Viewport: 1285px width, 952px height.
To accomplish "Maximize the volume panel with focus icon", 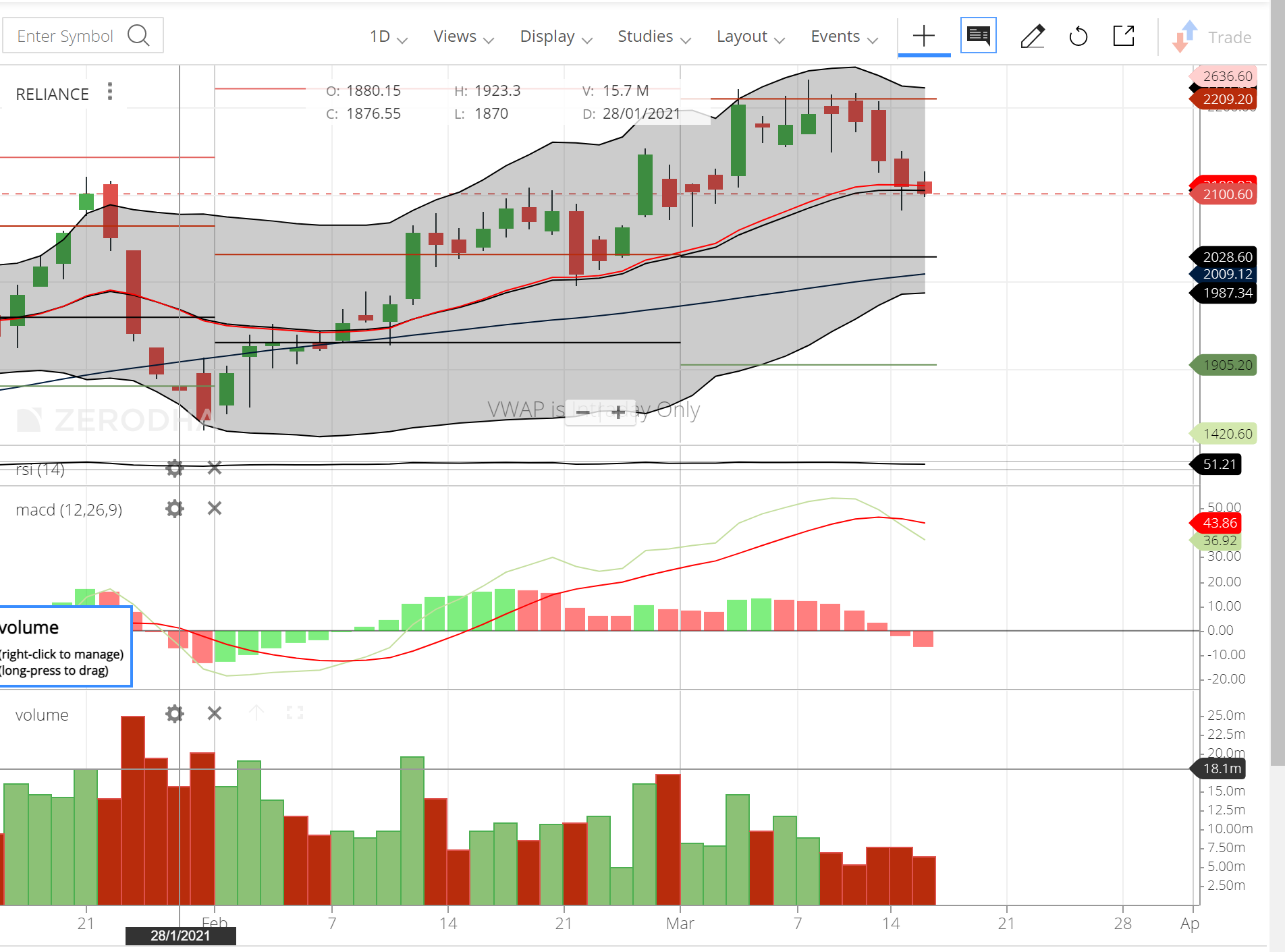I will click(295, 713).
